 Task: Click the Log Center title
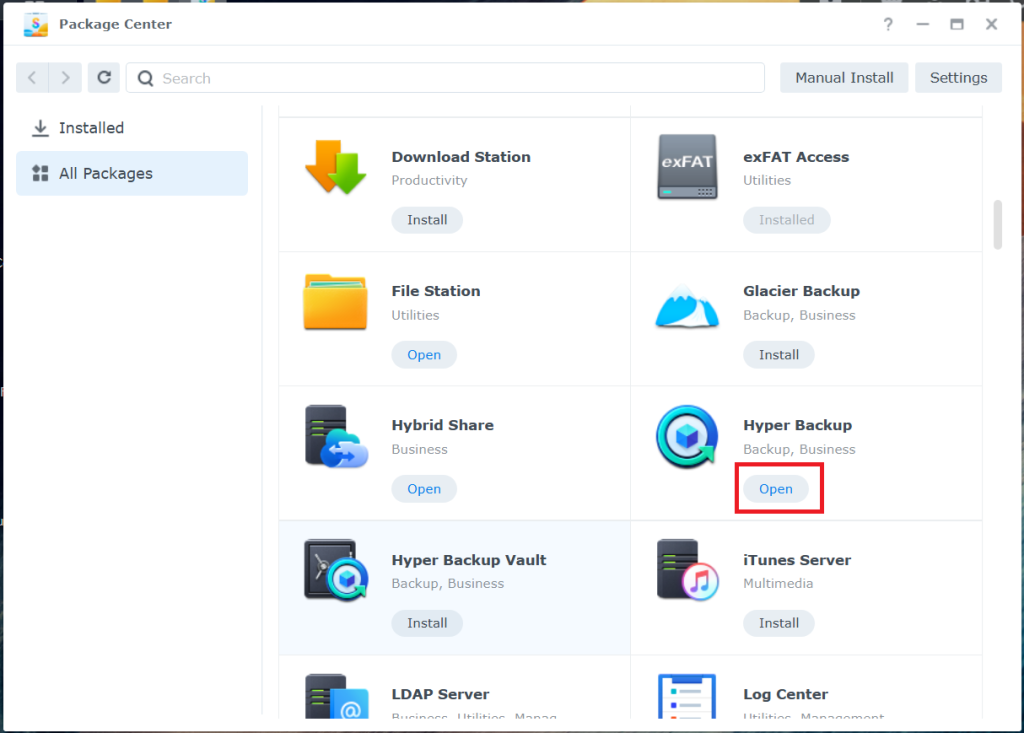coord(786,694)
